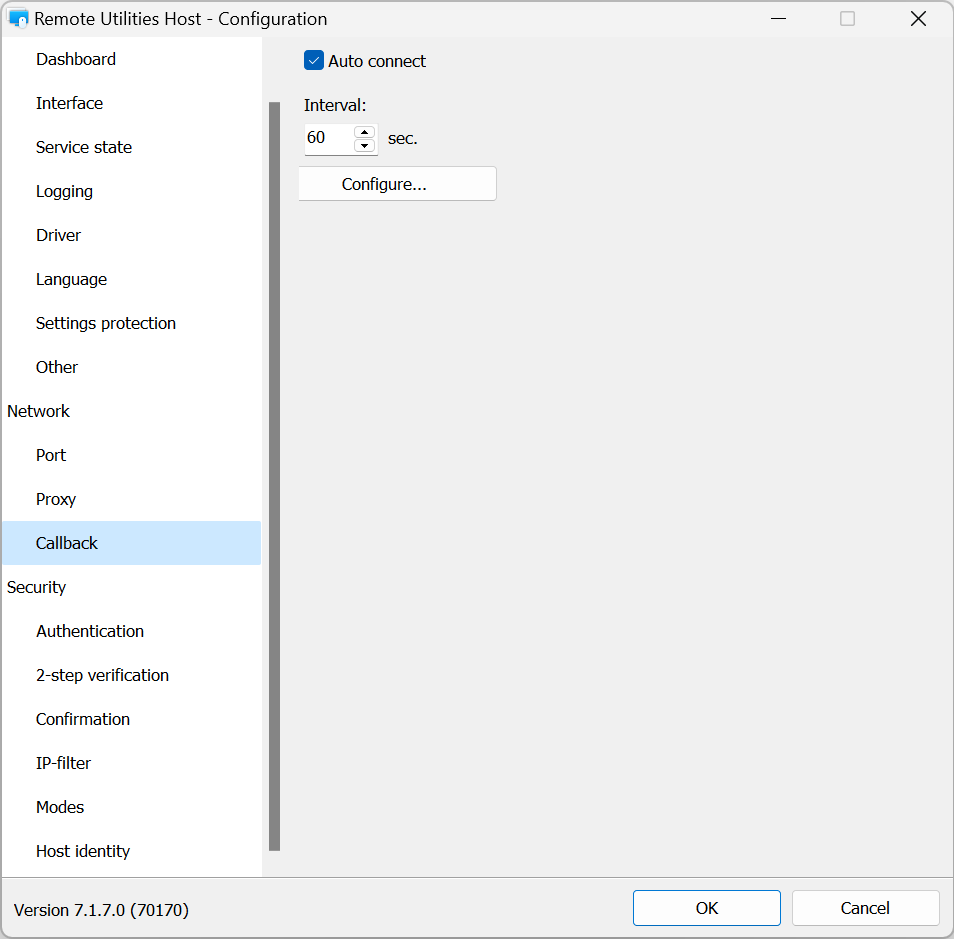Select the highlighted Callback item

[131, 543]
